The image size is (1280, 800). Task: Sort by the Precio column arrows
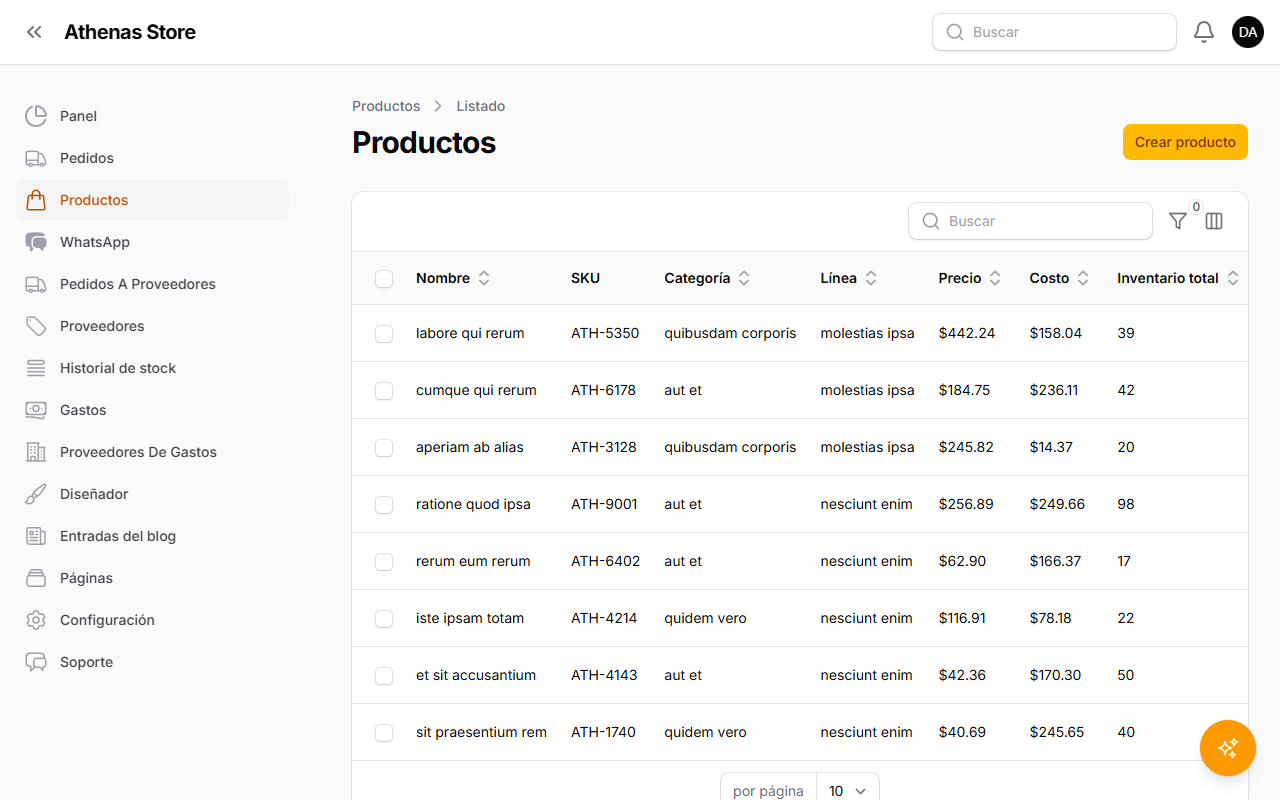(x=995, y=279)
